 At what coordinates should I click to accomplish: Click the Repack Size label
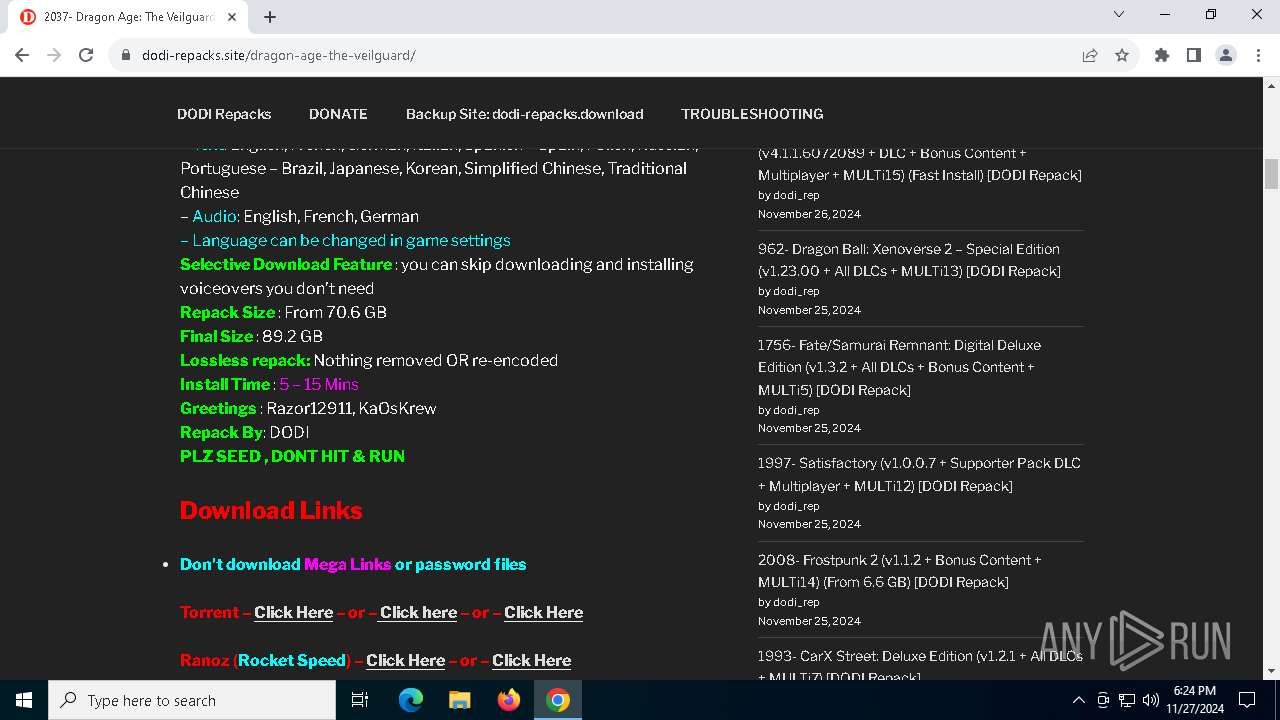(x=227, y=312)
